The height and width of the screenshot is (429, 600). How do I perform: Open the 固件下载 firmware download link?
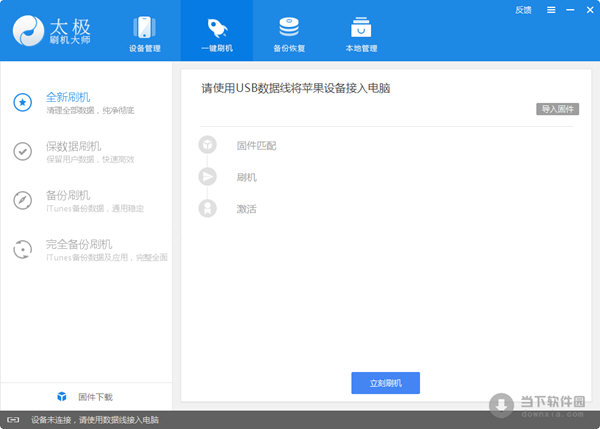(x=95, y=397)
